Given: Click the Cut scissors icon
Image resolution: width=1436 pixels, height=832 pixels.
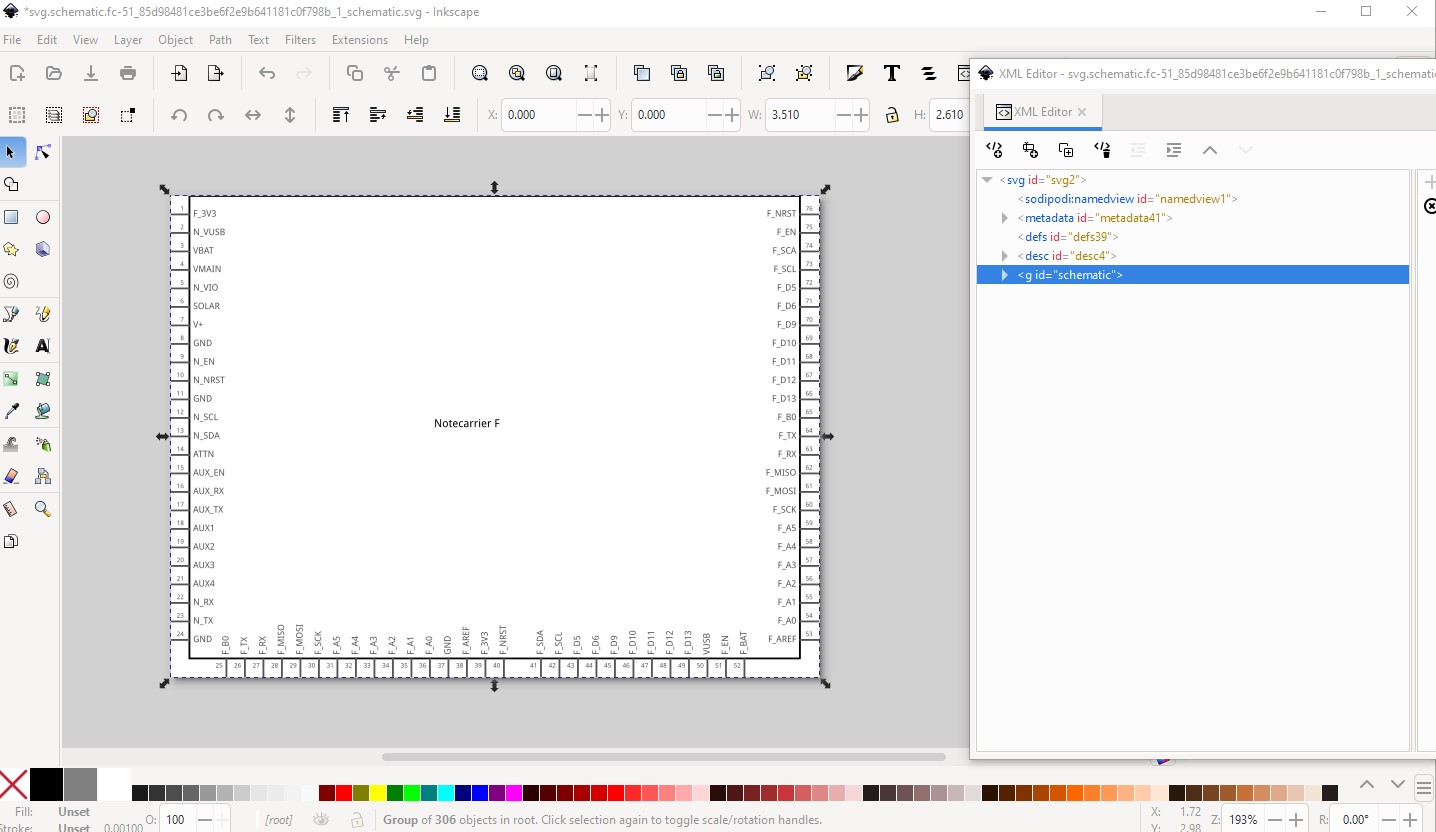Looking at the screenshot, I should tap(392, 73).
